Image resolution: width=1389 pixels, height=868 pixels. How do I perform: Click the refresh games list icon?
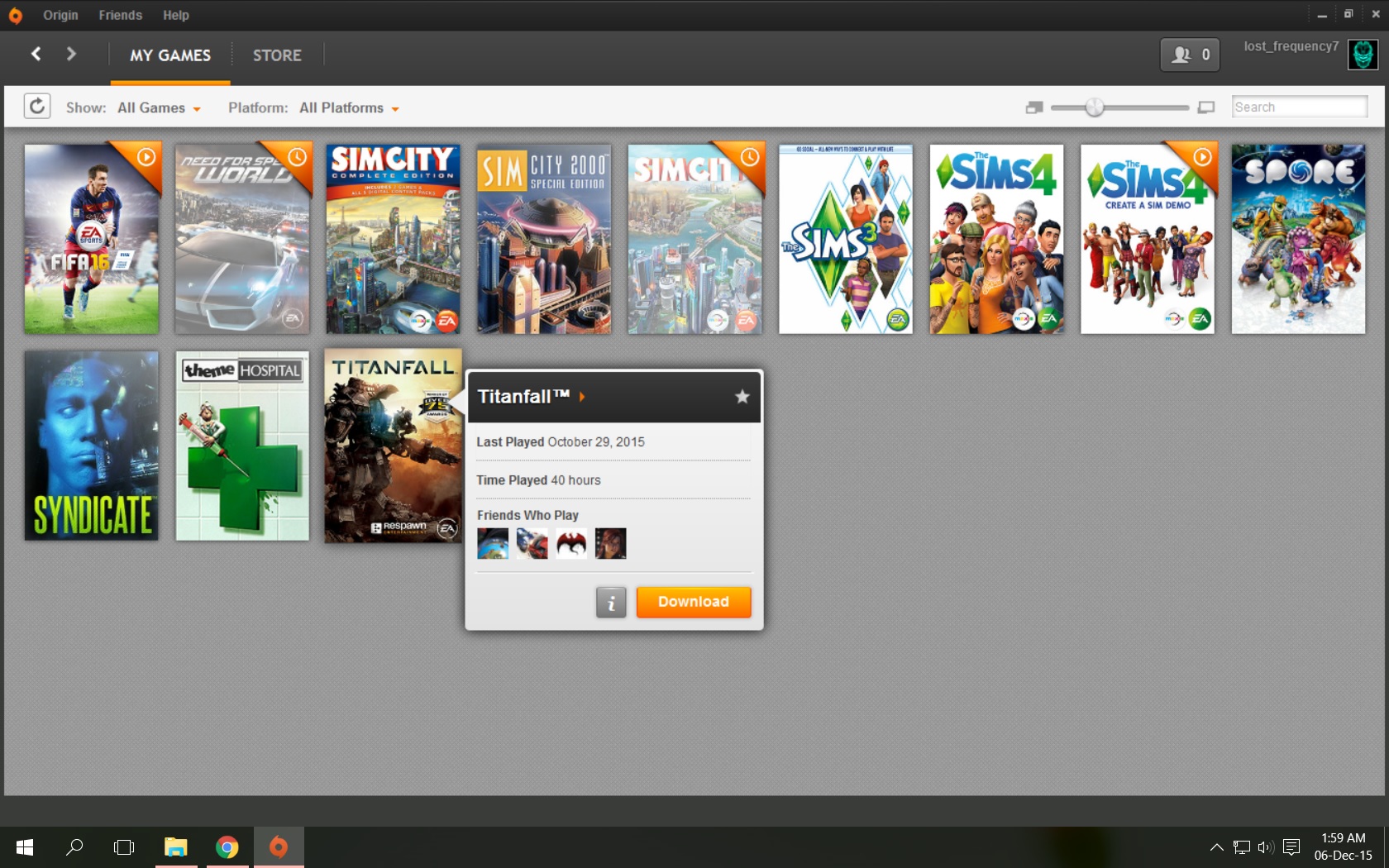37,107
